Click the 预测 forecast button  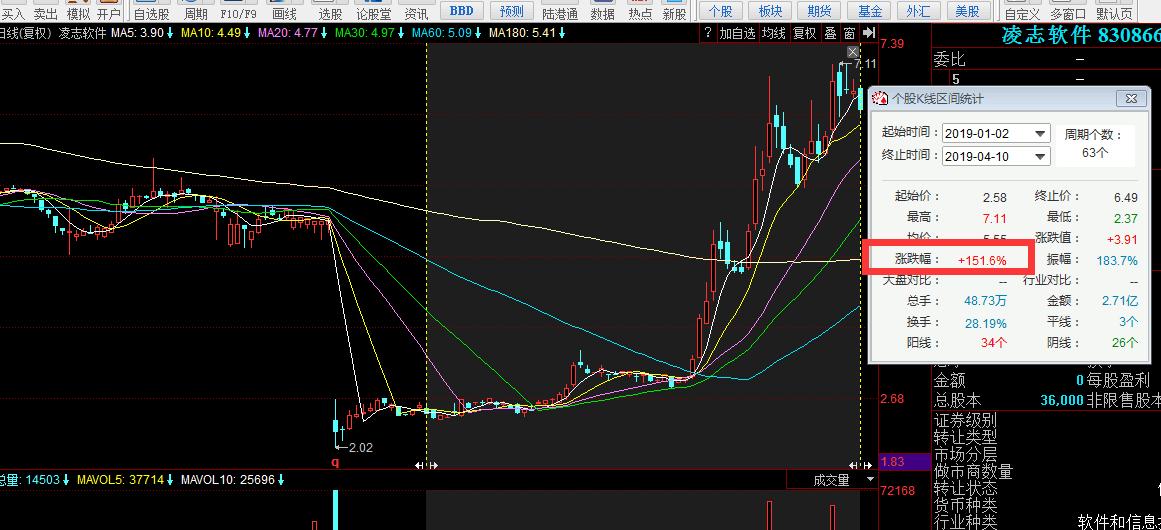coord(512,10)
